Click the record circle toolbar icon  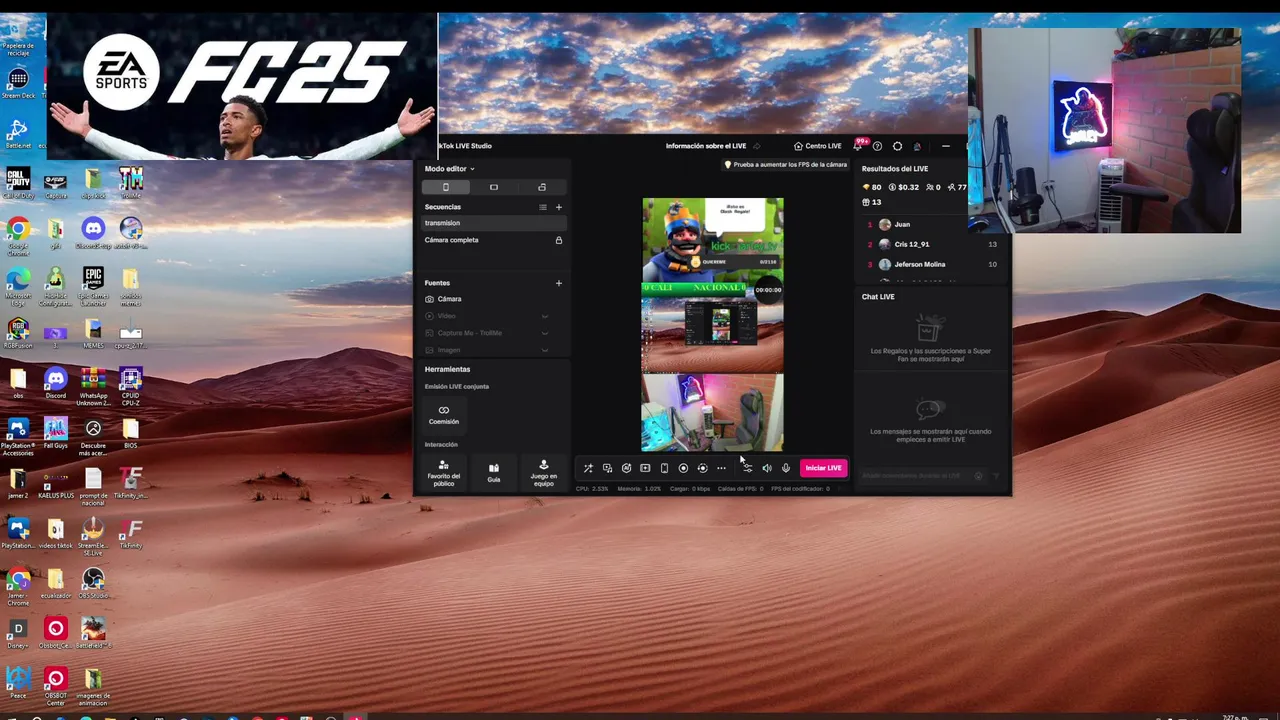coord(683,468)
